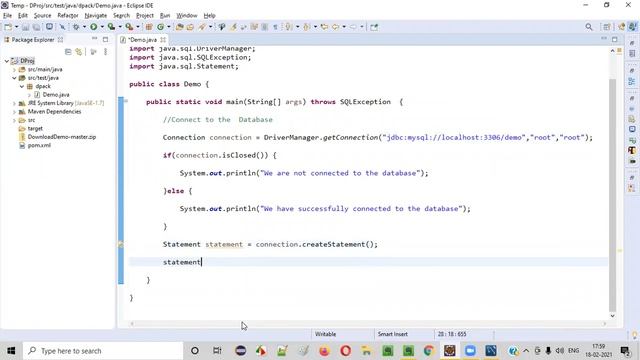
Task: Go to Last Edit Location icon
Action: pyautogui.click(x=324, y=27)
